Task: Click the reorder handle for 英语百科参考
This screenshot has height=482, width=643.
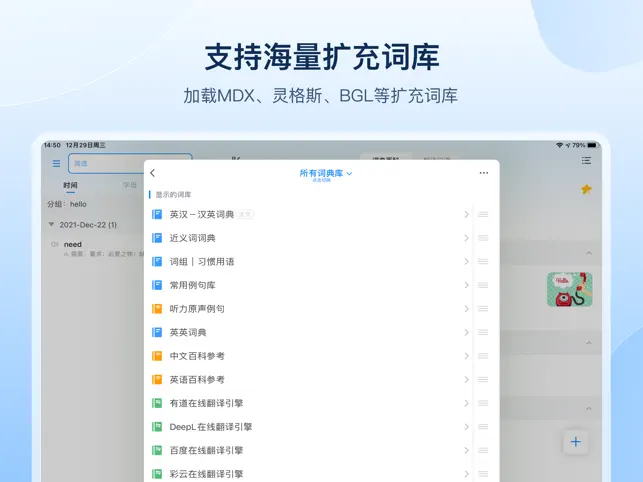Action: [483, 379]
